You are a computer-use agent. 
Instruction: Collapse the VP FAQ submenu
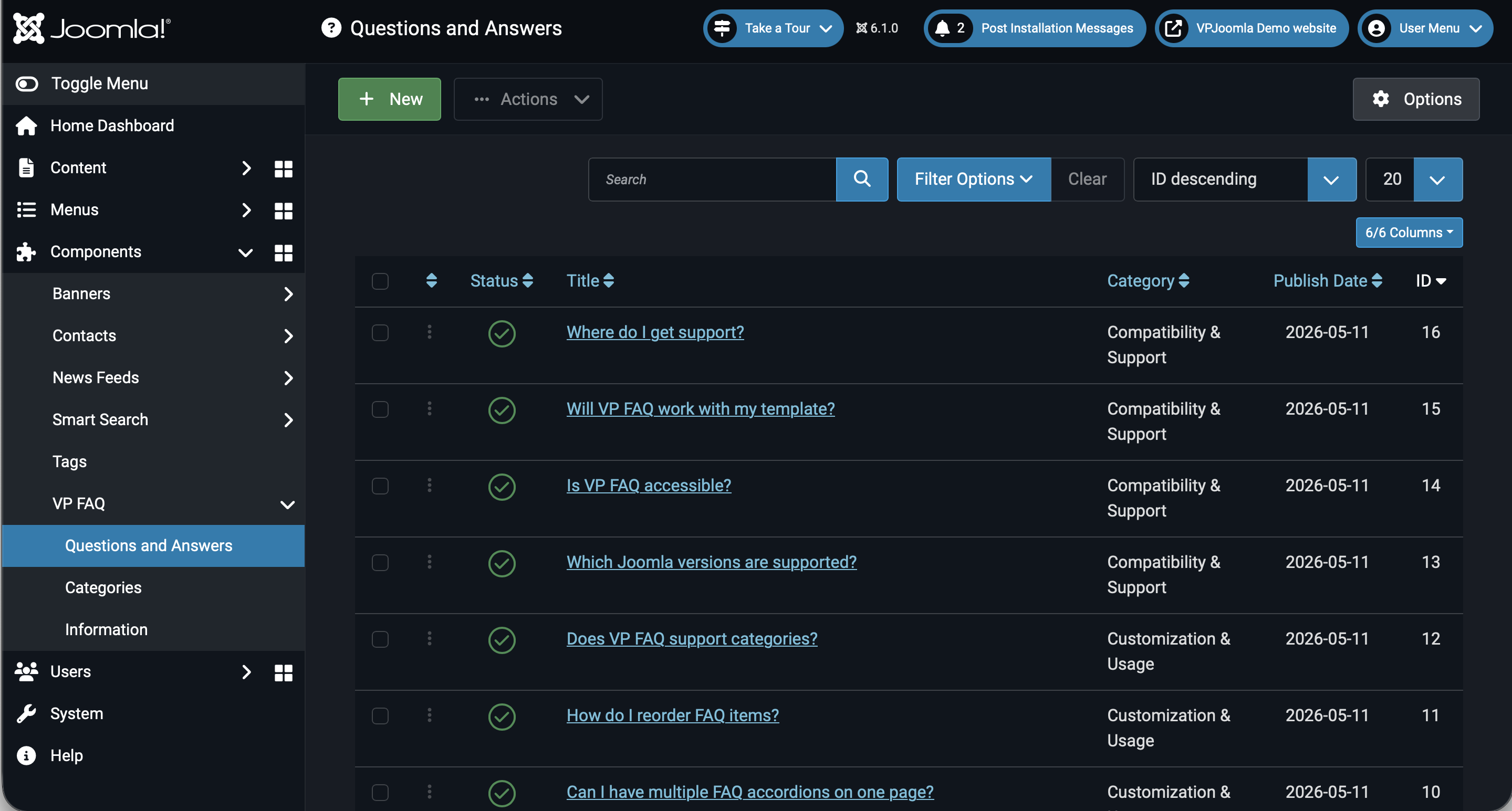point(153,503)
